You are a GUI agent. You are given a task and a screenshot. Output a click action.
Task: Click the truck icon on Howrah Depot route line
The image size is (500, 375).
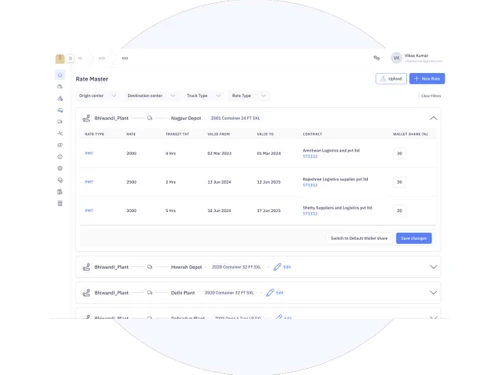tap(150, 267)
